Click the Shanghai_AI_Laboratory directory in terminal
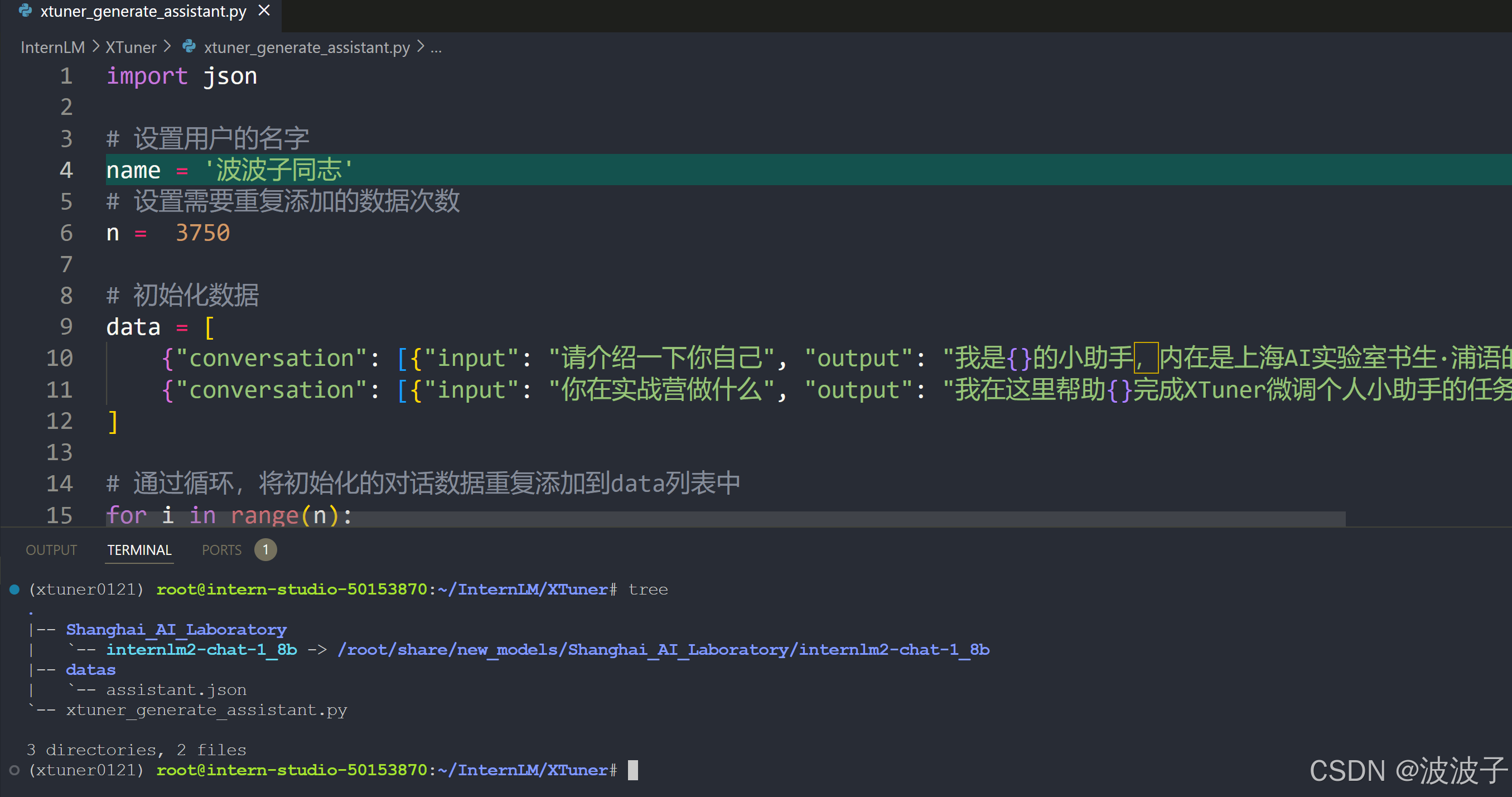Image resolution: width=1512 pixels, height=797 pixels. point(176,629)
